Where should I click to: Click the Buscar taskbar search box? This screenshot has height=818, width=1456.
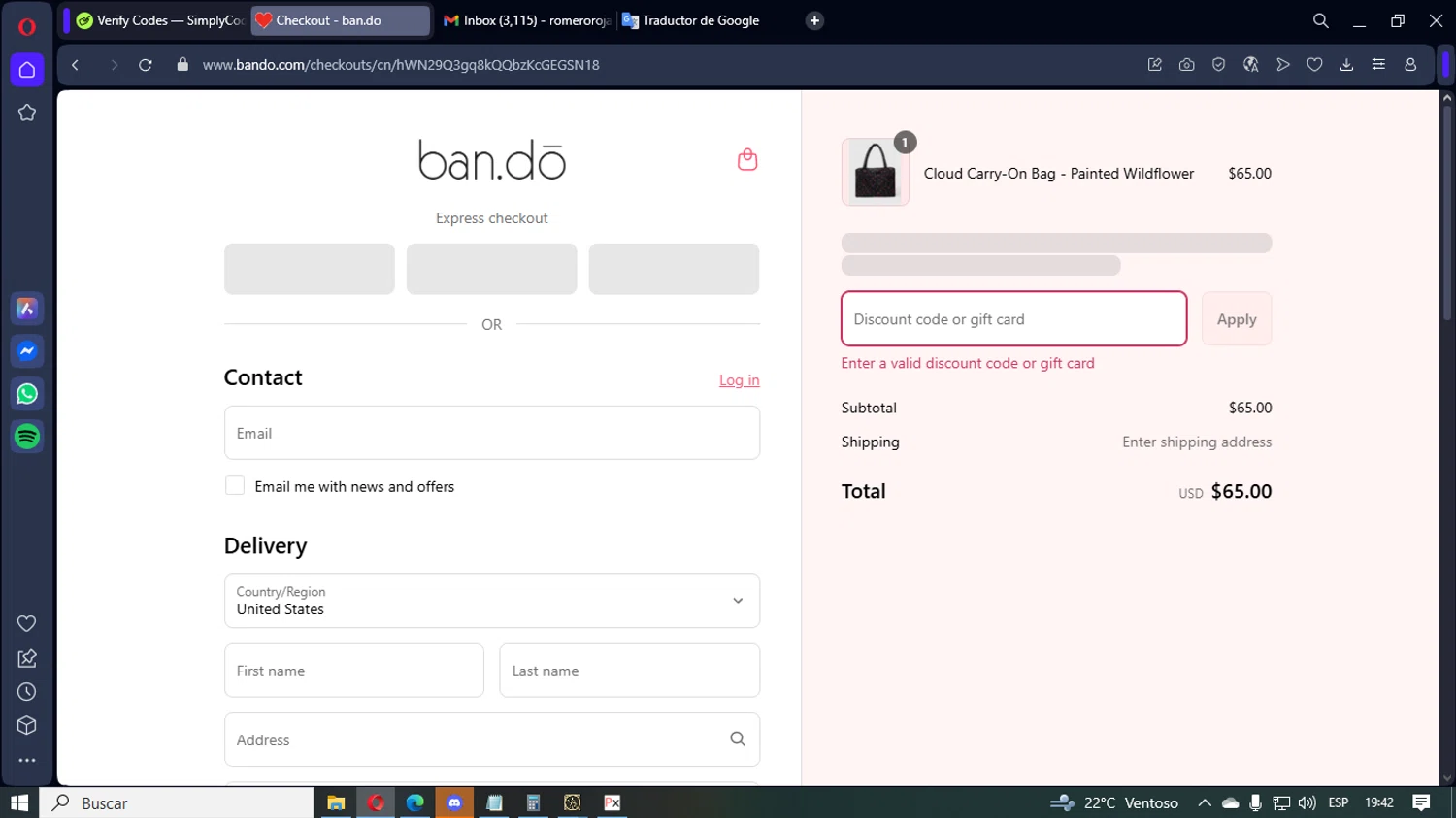pos(177,802)
